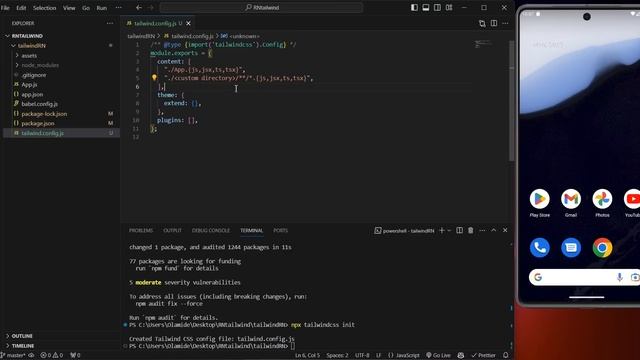
Task: Close the tailwind.config.js tab
Action: (x=189, y=23)
